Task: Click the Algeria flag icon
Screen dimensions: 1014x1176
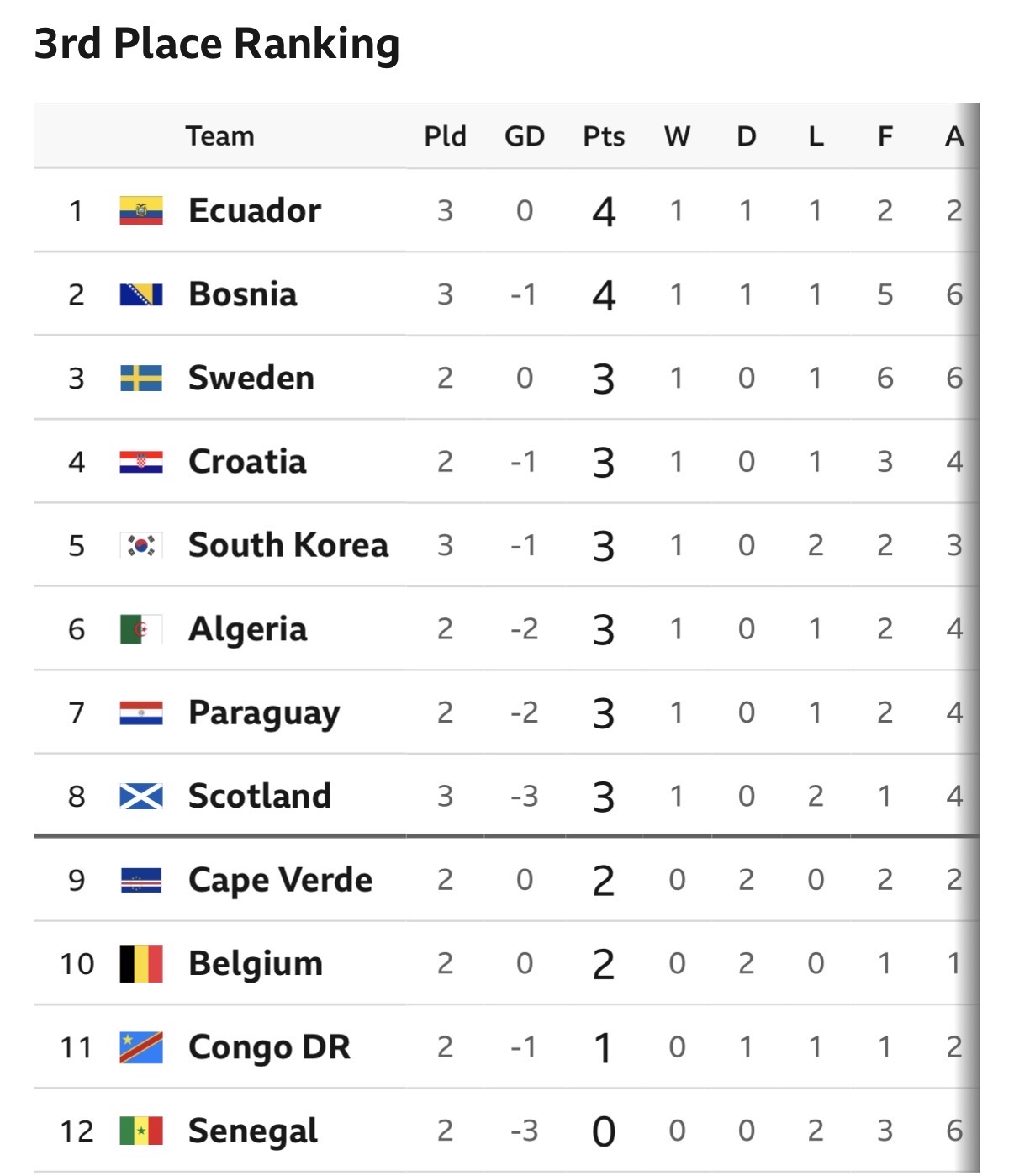Action: point(141,629)
